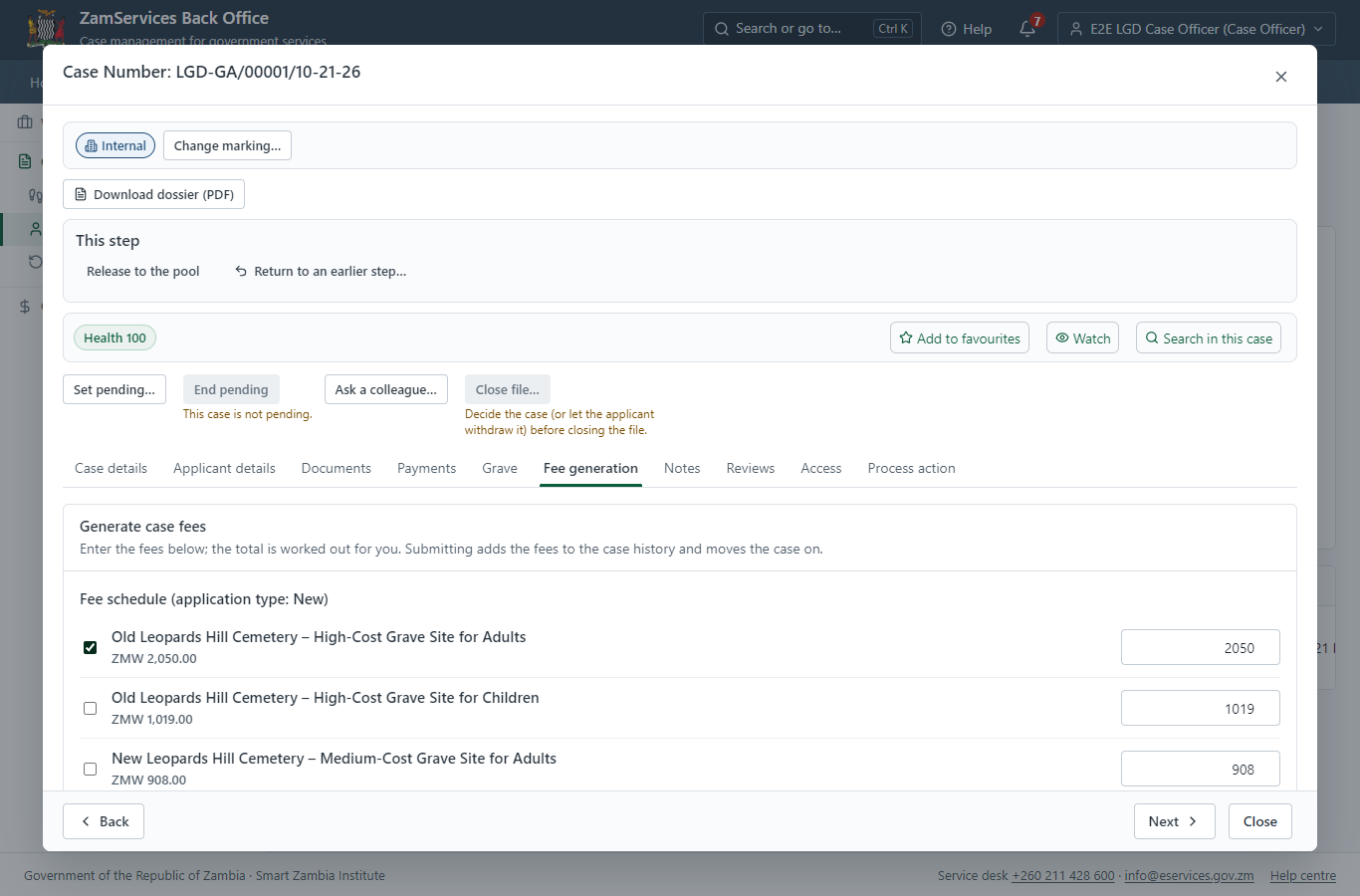1360x896 pixels.
Task: Open the Change marking dialog
Action: pos(227,145)
